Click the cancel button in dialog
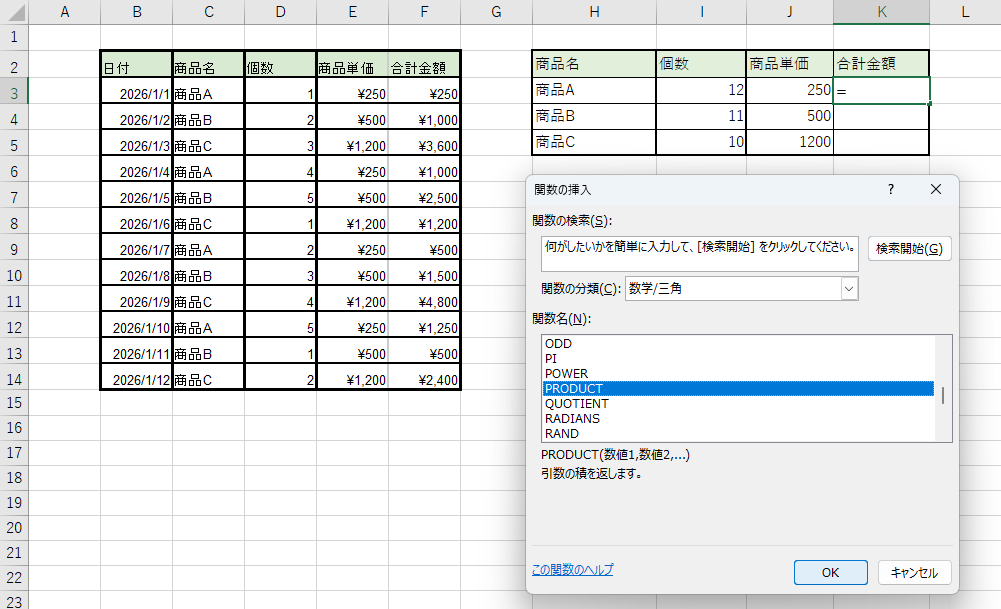Image resolution: width=1001 pixels, height=609 pixels. click(914, 573)
